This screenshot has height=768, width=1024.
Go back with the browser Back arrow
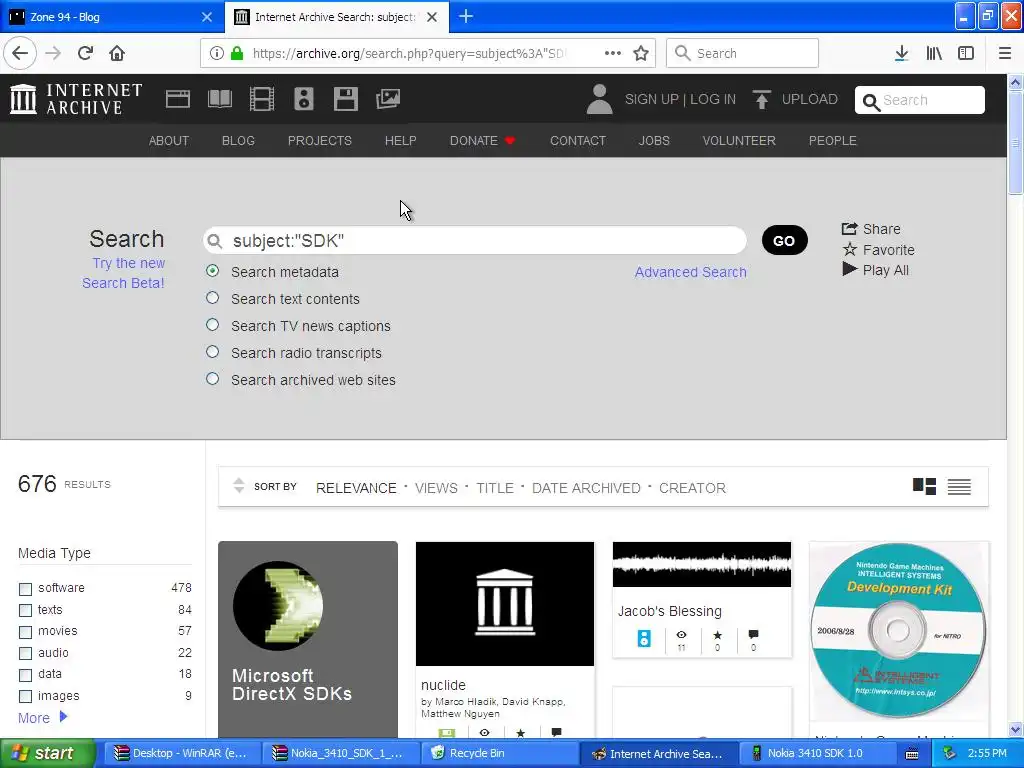click(x=20, y=53)
